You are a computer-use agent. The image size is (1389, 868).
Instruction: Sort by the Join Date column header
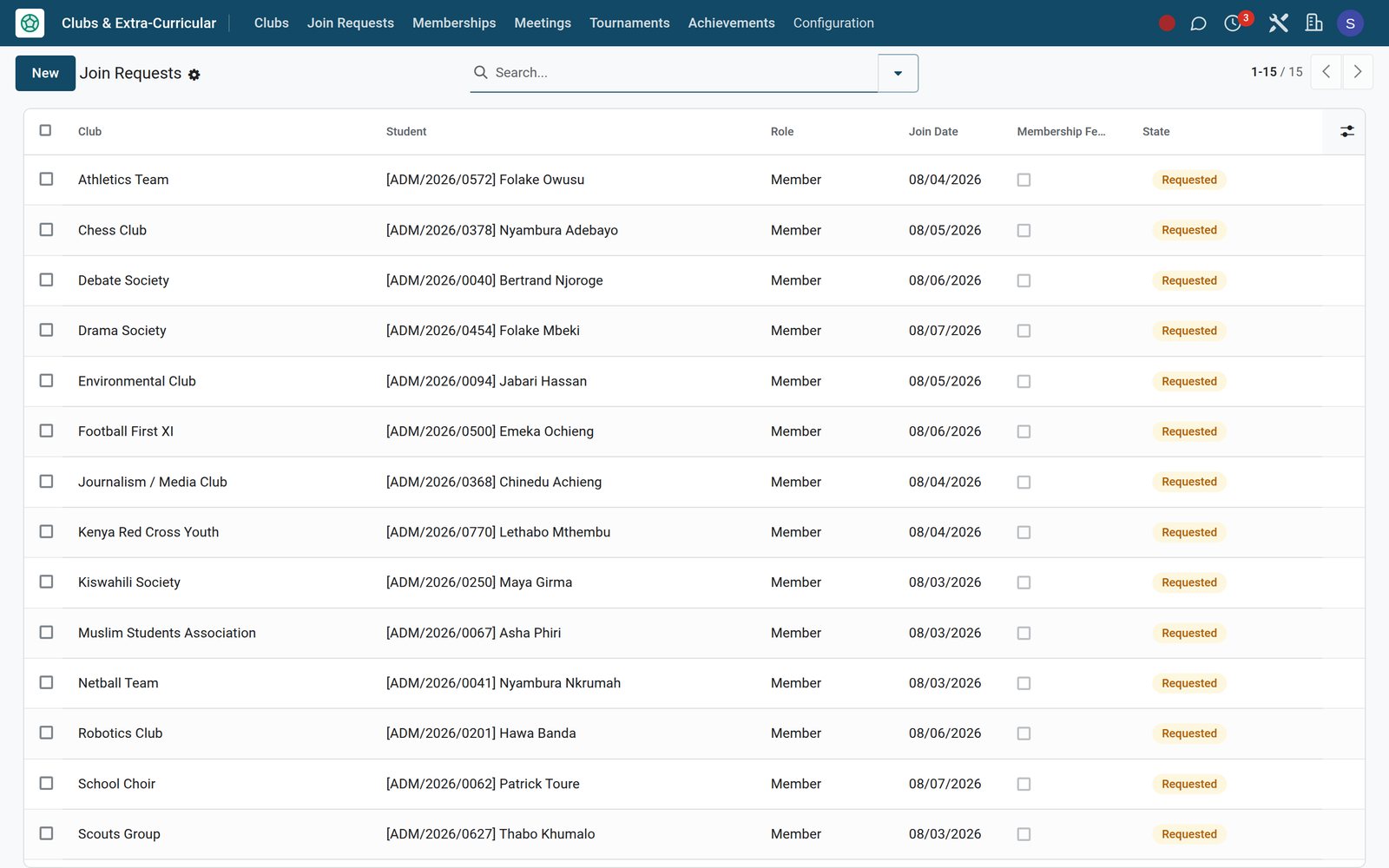(x=933, y=131)
